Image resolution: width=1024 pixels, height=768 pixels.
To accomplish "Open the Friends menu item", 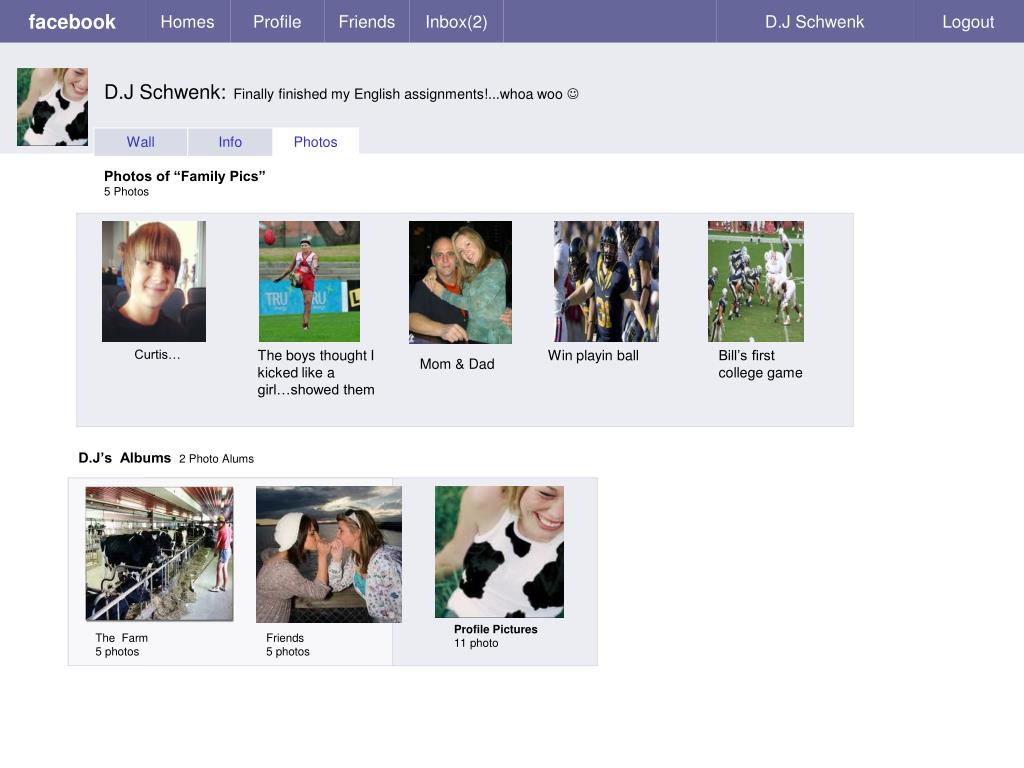I will tap(366, 22).
